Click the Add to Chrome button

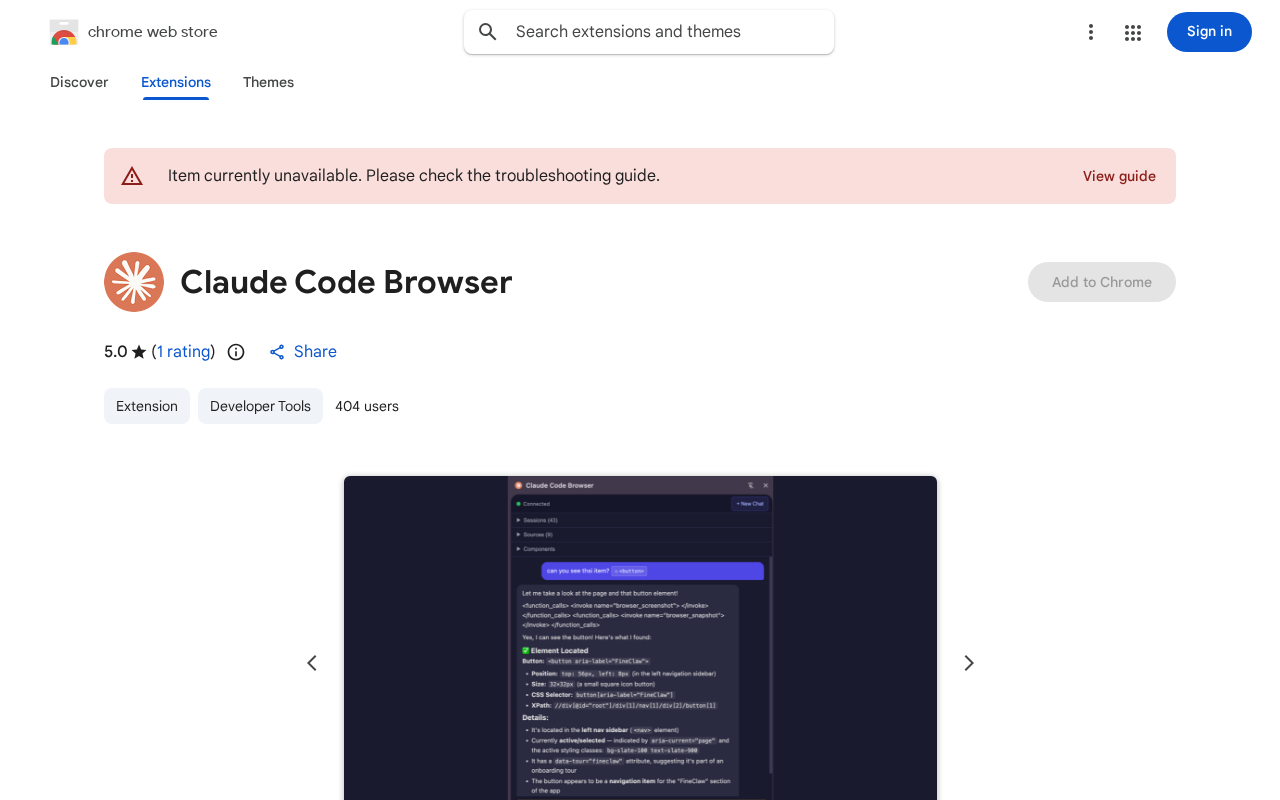[1102, 282]
